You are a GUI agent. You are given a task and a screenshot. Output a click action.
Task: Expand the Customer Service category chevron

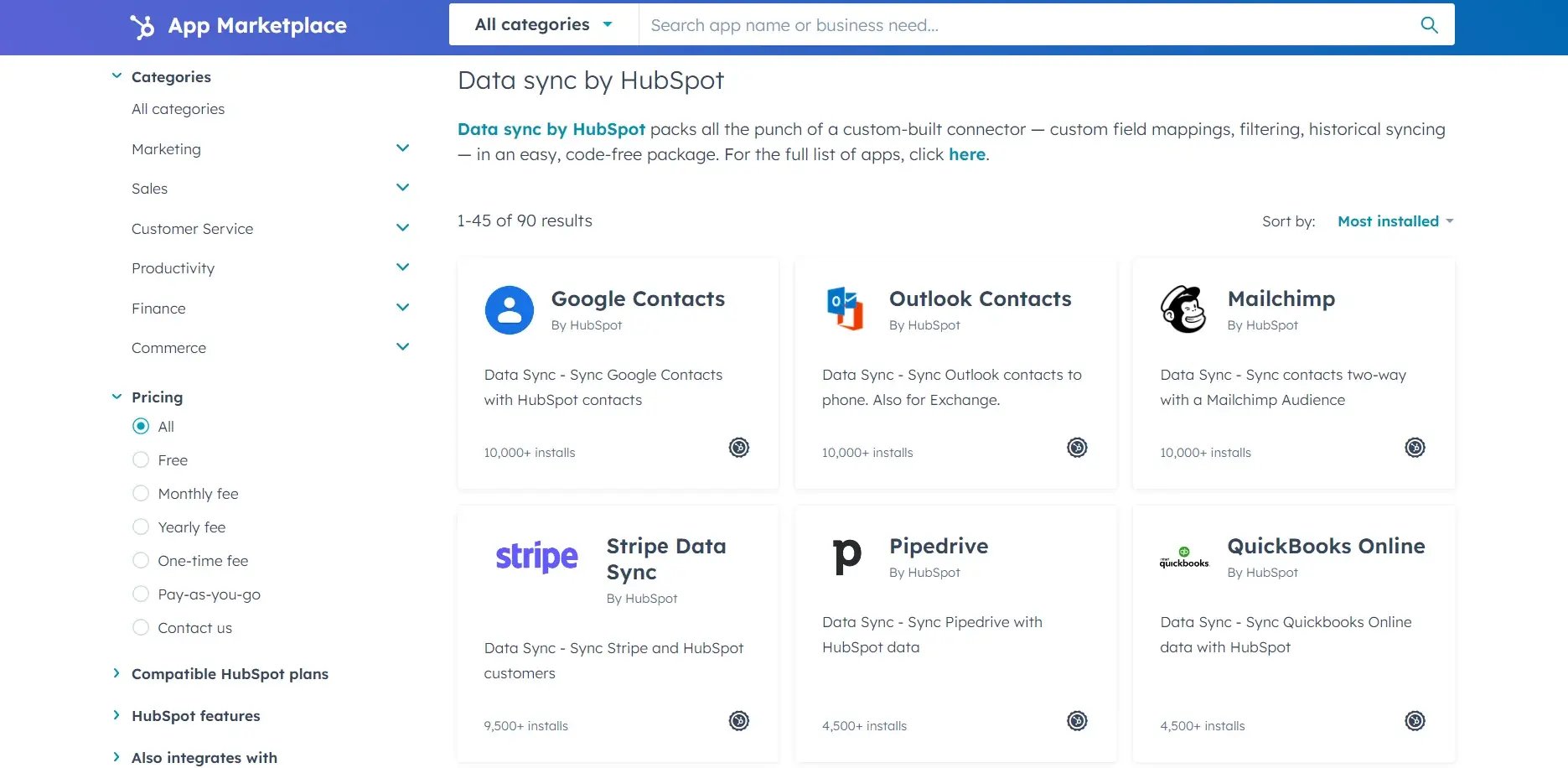tap(402, 228)
